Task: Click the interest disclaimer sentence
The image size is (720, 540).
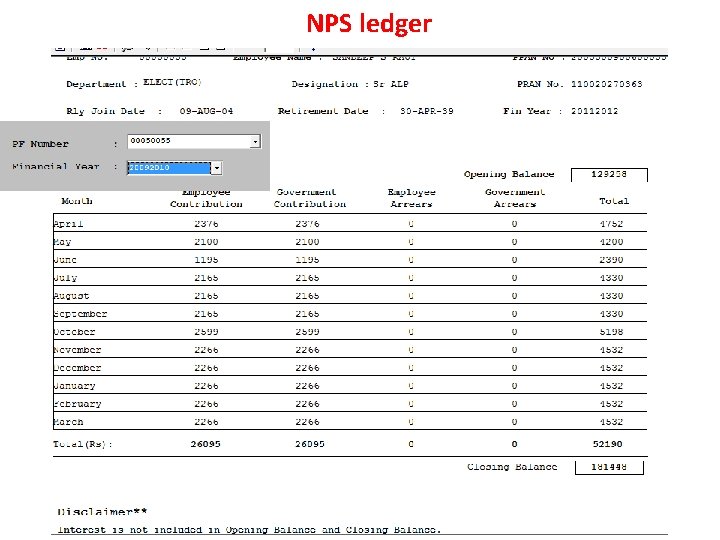Action: (249, 530)
